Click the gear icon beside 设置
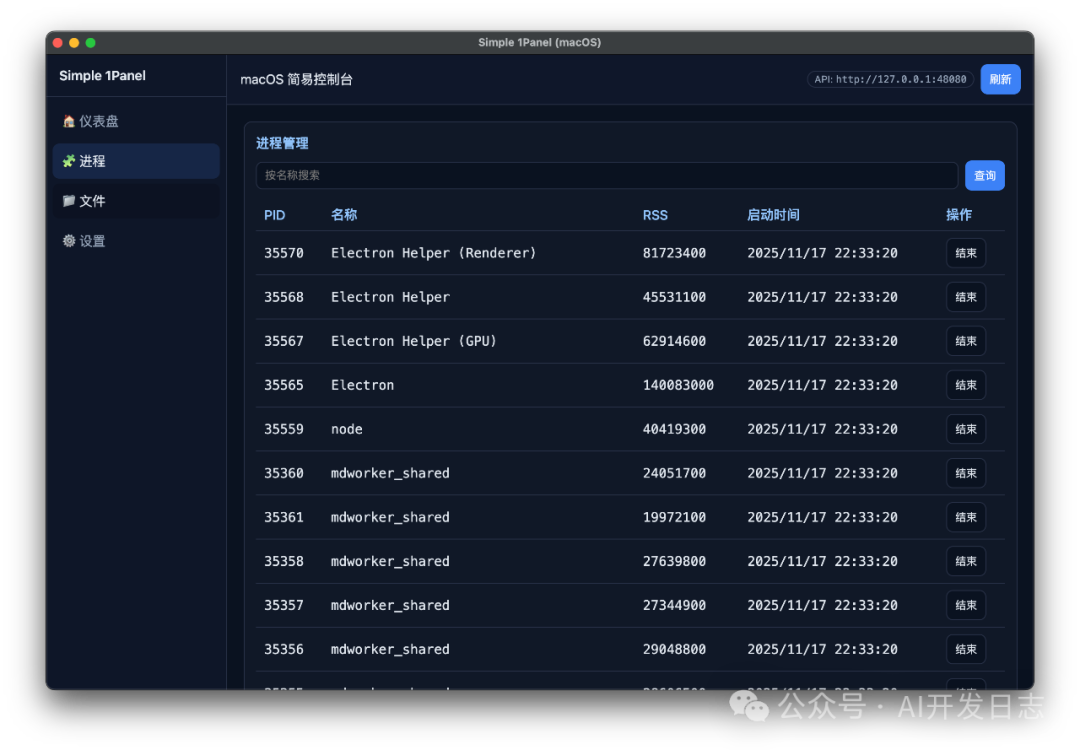1080x750 pixels. click(68, 241)
